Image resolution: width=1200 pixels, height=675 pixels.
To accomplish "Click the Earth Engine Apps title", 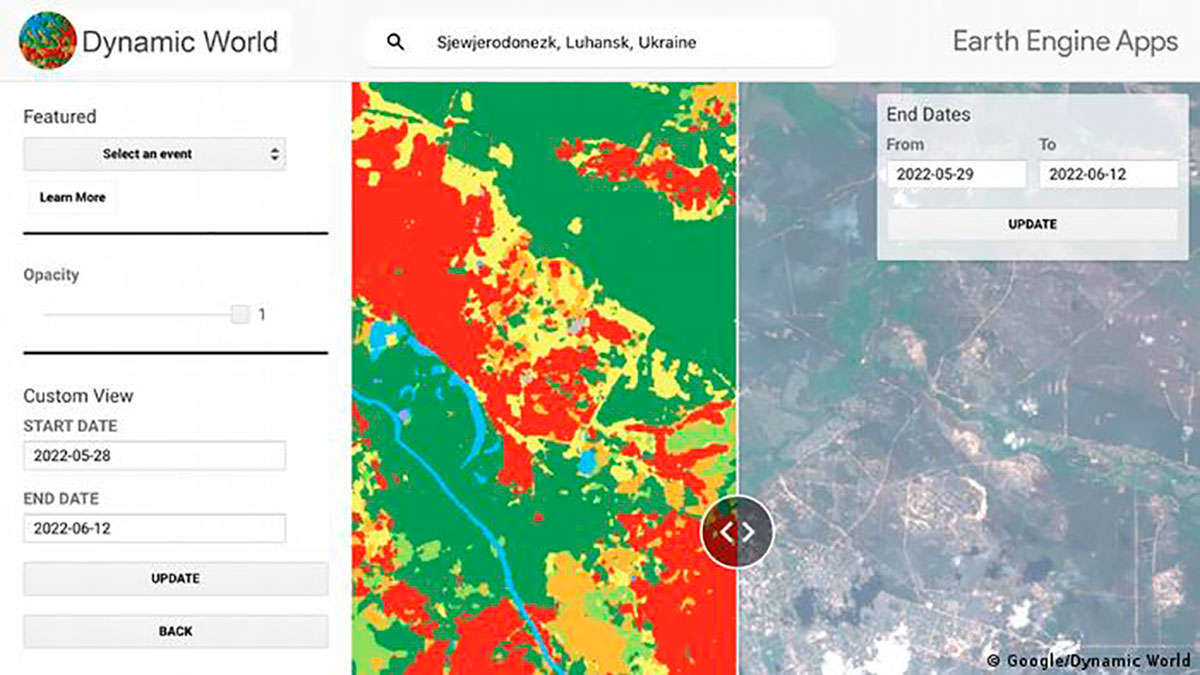I will [x=1065, y=41].
